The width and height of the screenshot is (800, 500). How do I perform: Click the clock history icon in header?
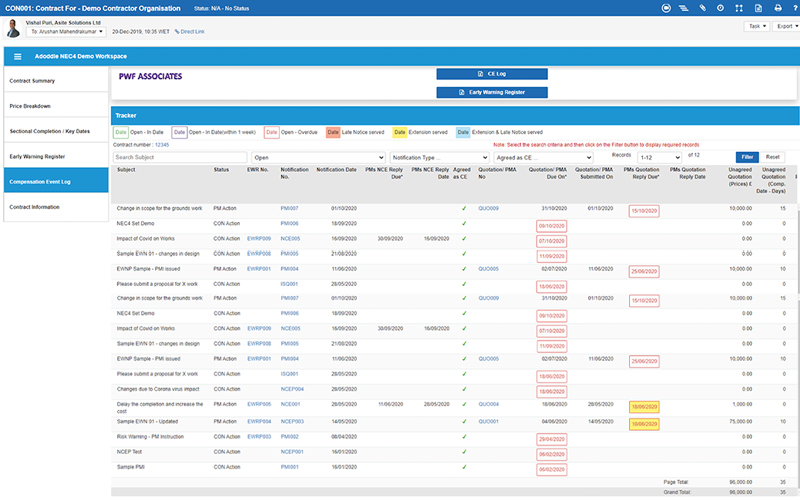pyautogui.click(x=720, y=8)
